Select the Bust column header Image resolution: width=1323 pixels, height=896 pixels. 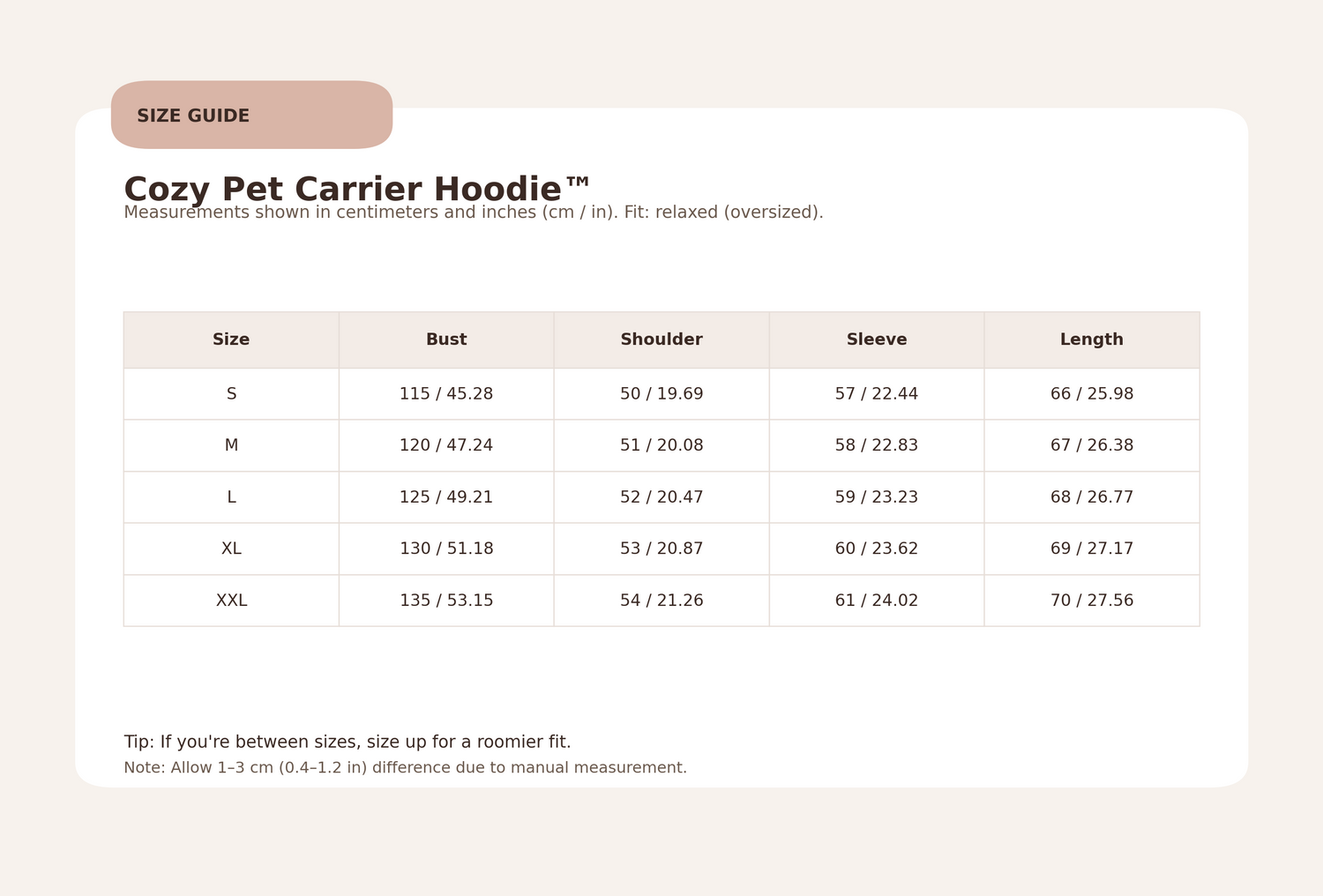tap(446, 340)
